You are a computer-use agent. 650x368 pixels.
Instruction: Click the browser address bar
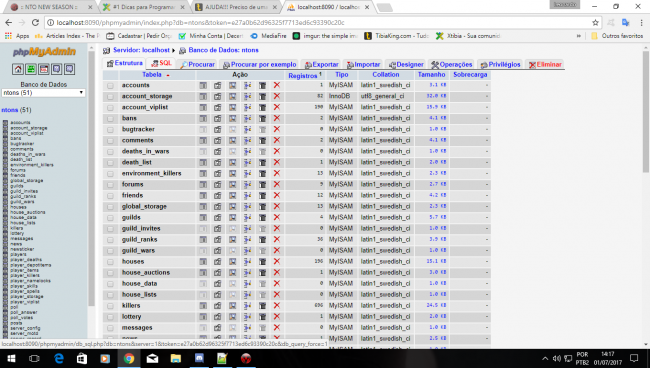323,22
